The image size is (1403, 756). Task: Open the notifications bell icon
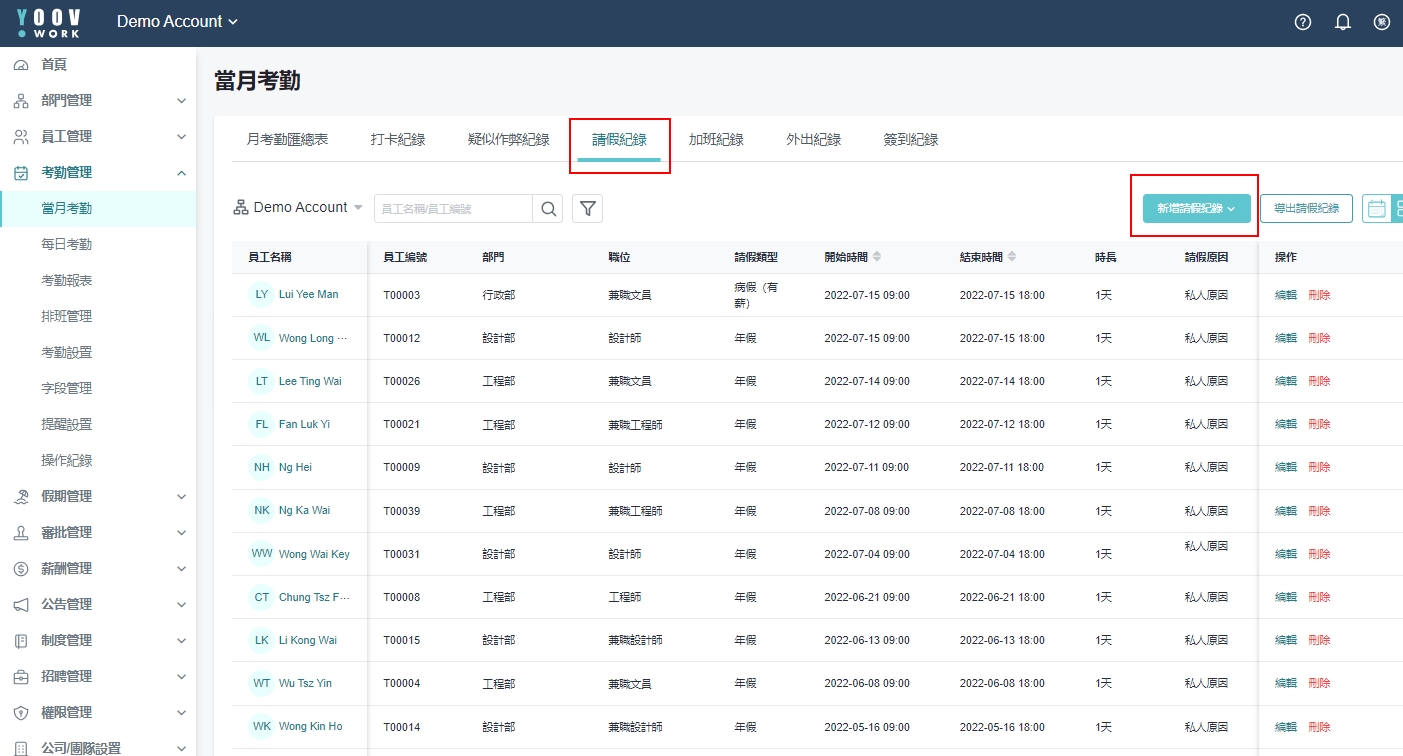click(1343, 22)
